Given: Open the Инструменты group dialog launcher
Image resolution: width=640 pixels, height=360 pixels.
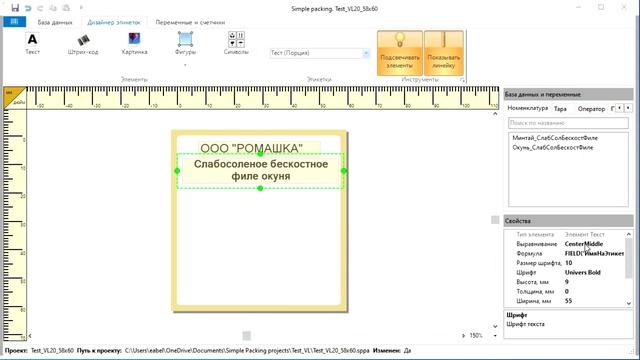Looking at the screenshot, I should [x=462, y=80].
